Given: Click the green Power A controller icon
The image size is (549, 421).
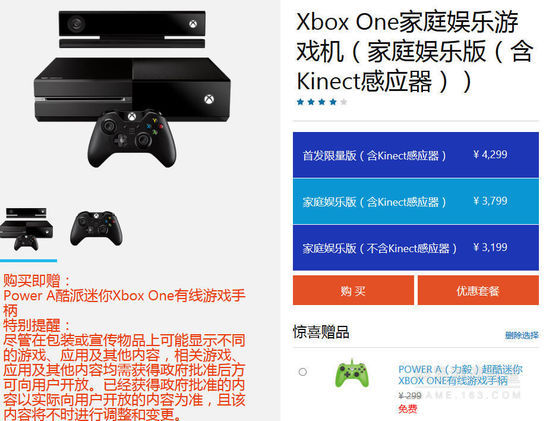Looking at the screenshot, I should click(x=352, y=373).
